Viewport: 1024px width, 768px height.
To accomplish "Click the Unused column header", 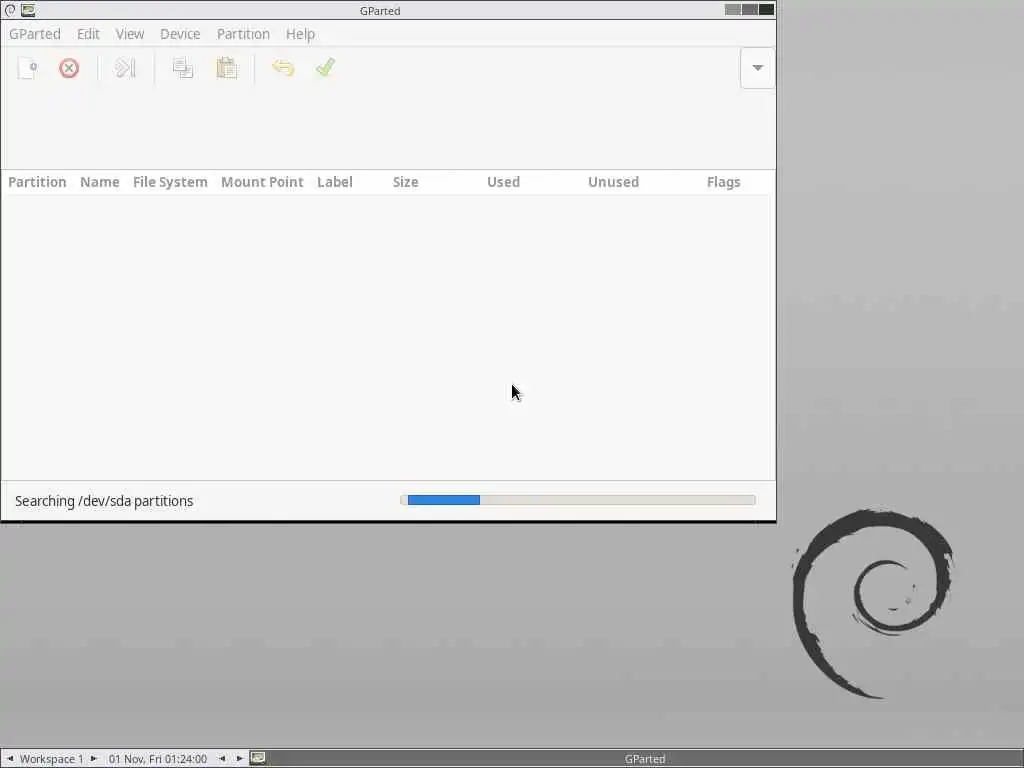I will tap(613, 182).
